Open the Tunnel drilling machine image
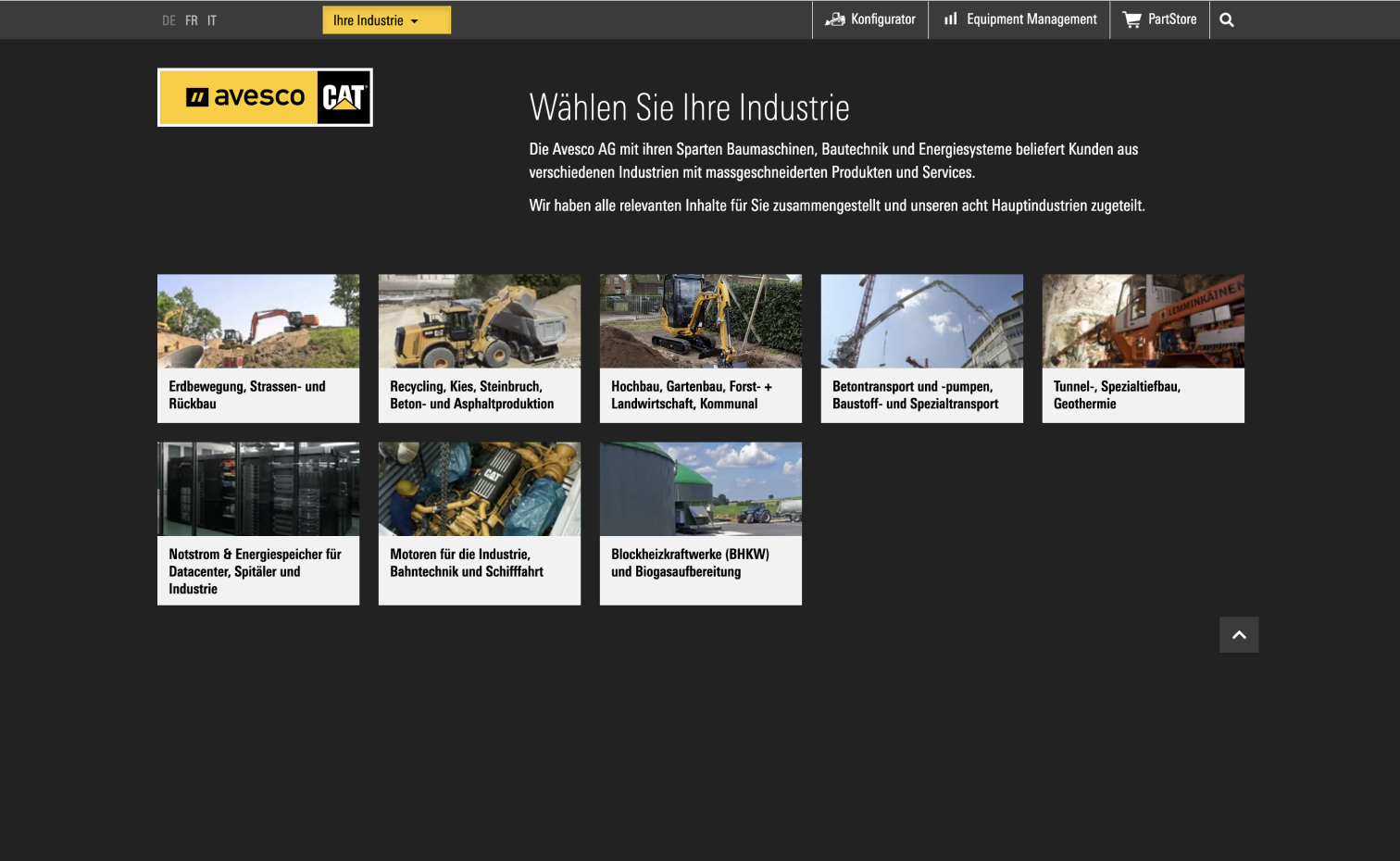 1143,321
